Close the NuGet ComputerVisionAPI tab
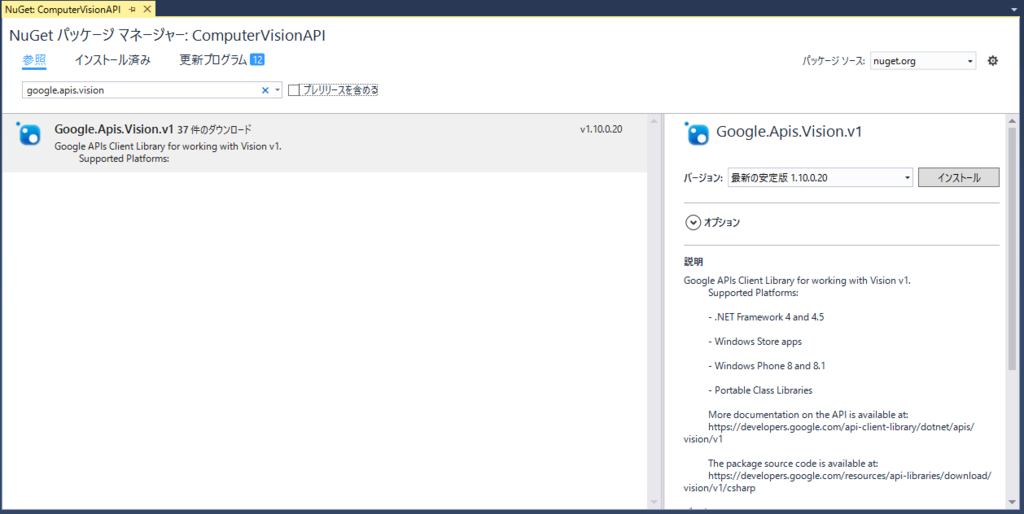Screen dimensions: 1024x514 (x=147, y=9)
